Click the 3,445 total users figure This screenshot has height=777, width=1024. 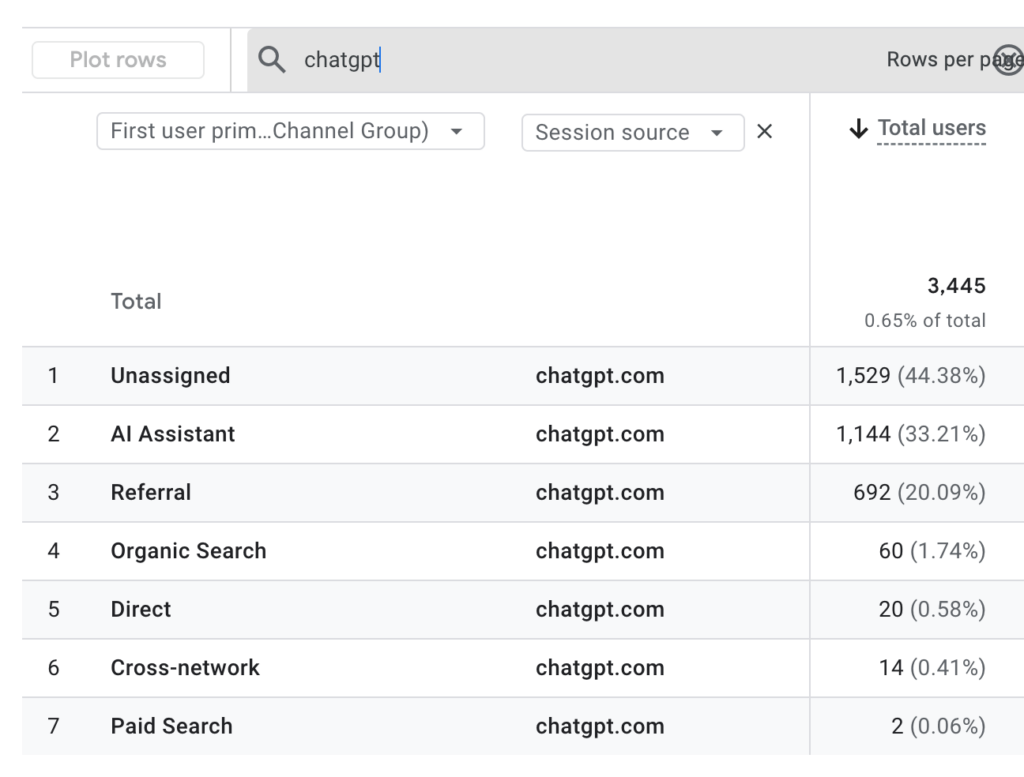[956, 285]
